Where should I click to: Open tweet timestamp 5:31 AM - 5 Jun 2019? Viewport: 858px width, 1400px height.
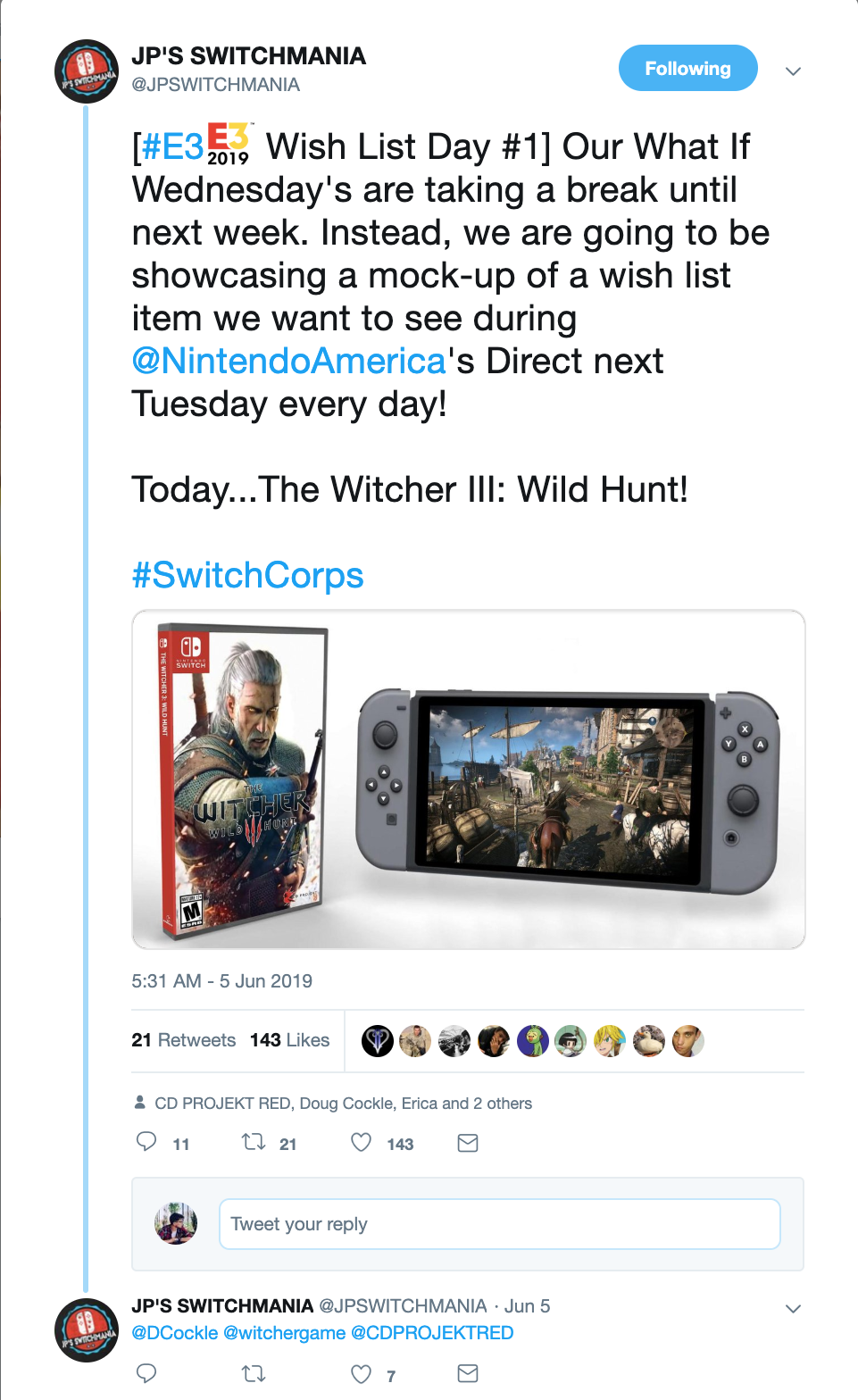pyautogui.click(x=221, y=980)
